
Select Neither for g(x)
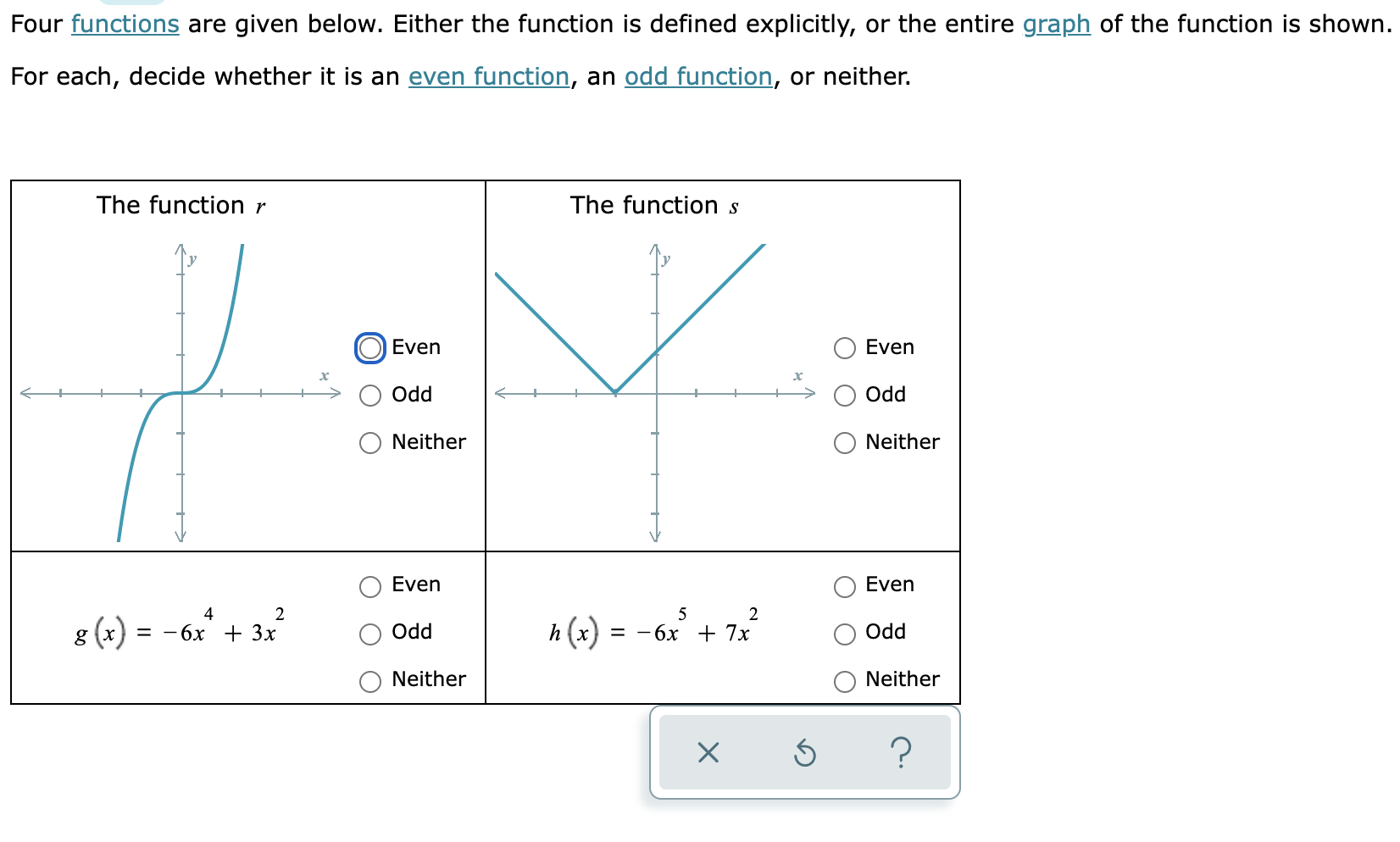369,680
